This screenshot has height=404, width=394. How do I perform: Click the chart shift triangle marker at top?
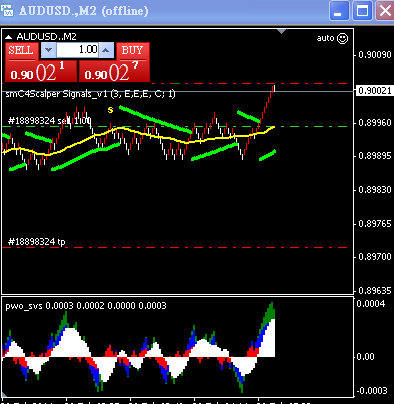(282, 31)
